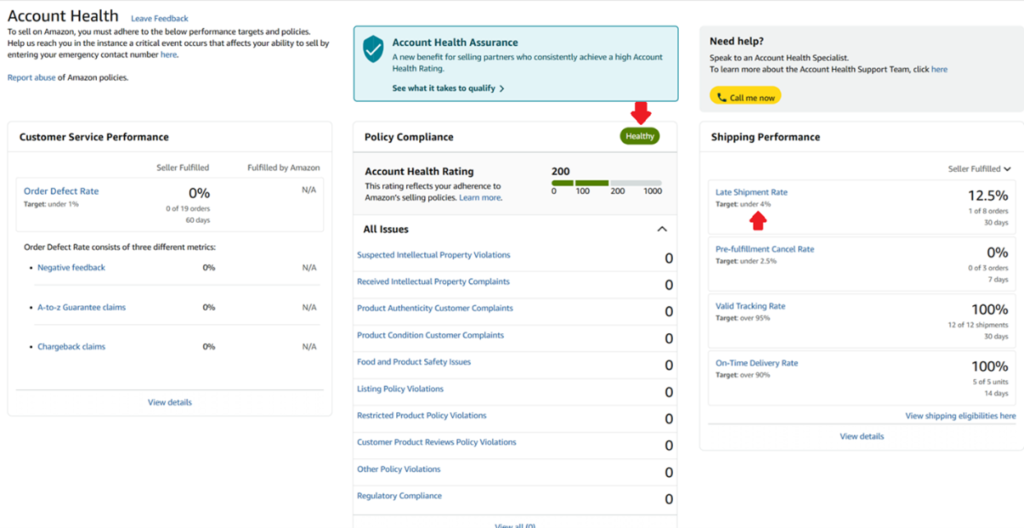Click View shipping eligibilities here

(x=960, y=416)
